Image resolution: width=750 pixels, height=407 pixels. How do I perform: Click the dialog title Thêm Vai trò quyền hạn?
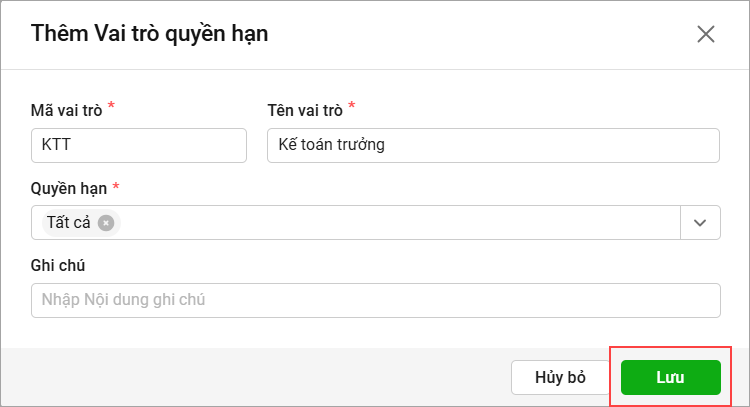pyautogui.click(x=149, y=34)
